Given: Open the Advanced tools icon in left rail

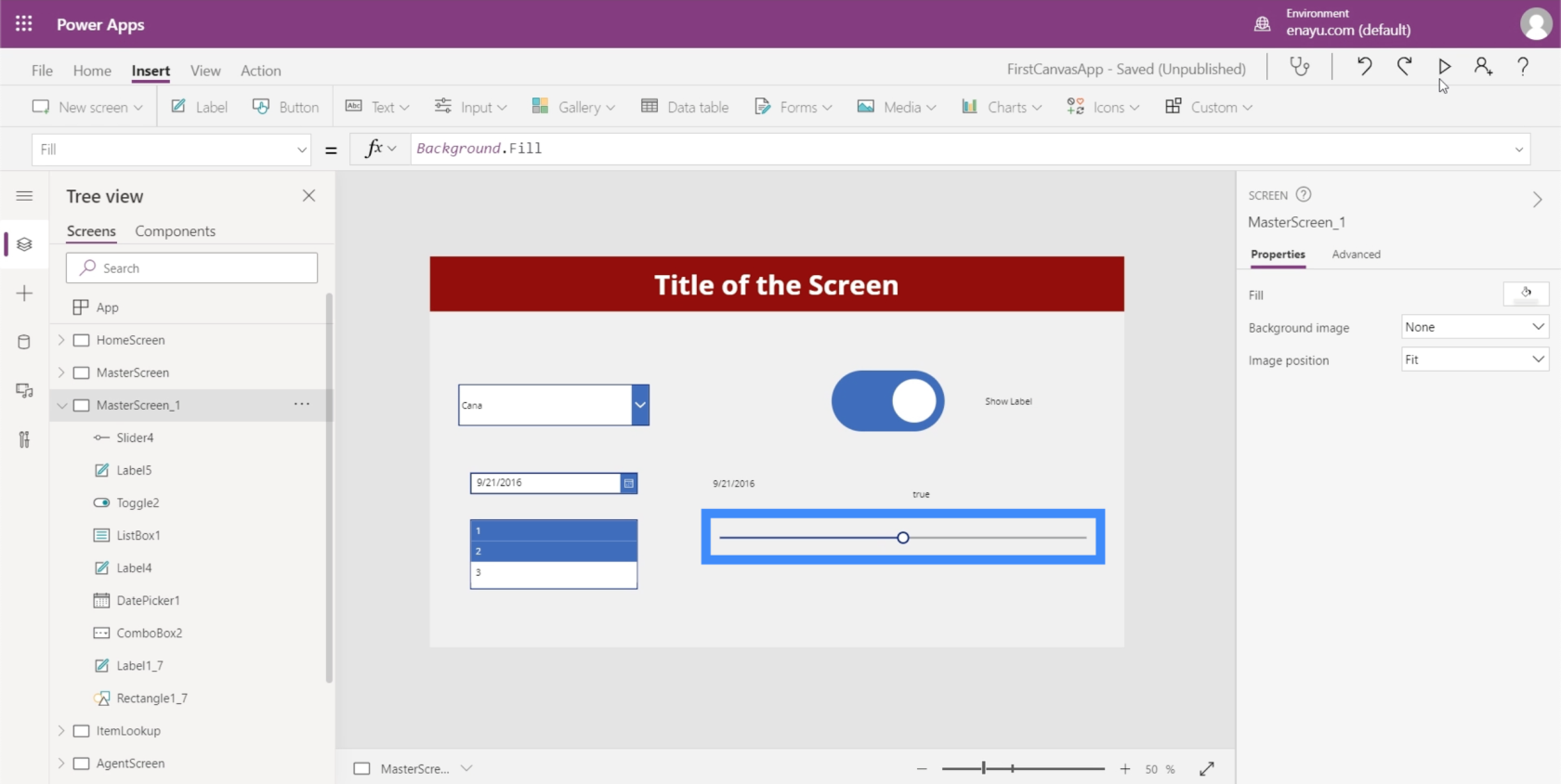Looking at the screenshot, I should (24, 439).
